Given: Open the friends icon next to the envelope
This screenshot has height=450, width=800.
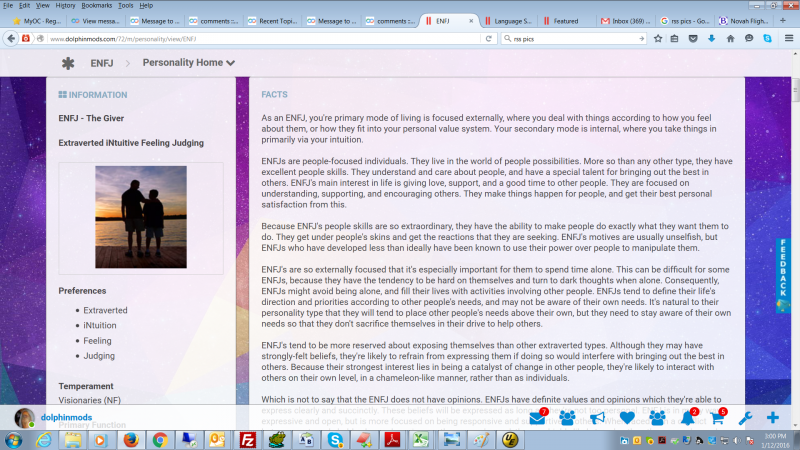Looking at the screenshot, I should click(567, 418).
